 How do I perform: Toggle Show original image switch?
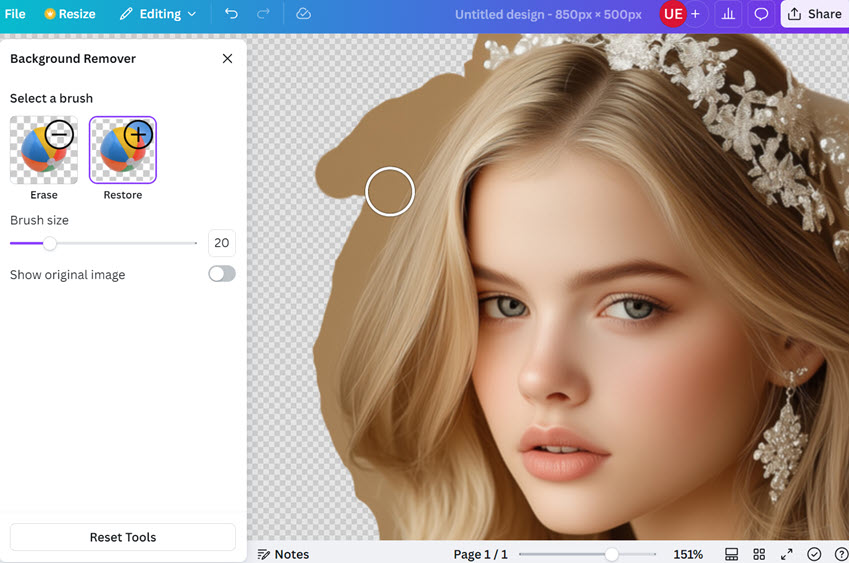221,274
